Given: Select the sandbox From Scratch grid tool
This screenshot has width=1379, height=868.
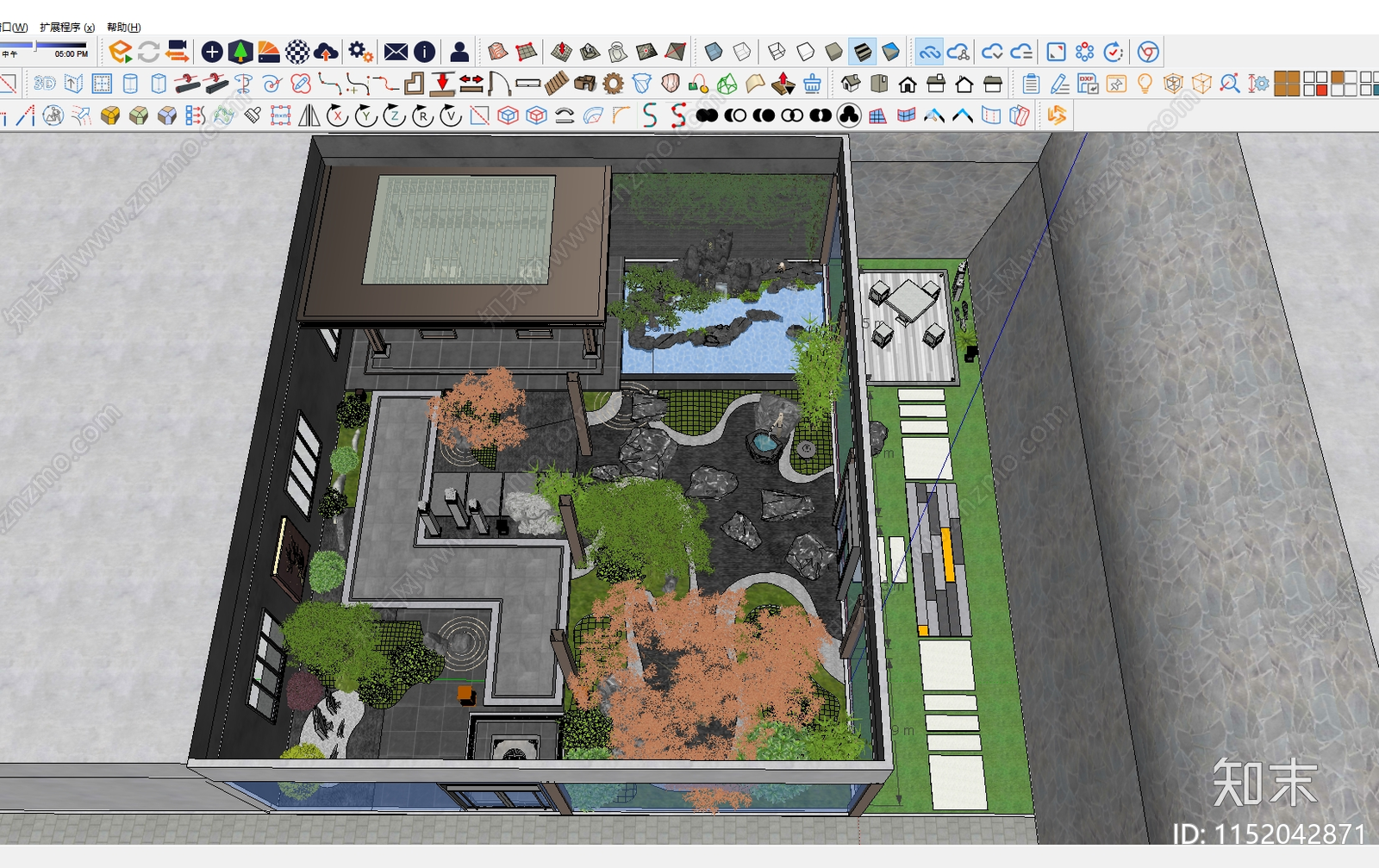Looking at the screenshot, I should tap(527, 52).
